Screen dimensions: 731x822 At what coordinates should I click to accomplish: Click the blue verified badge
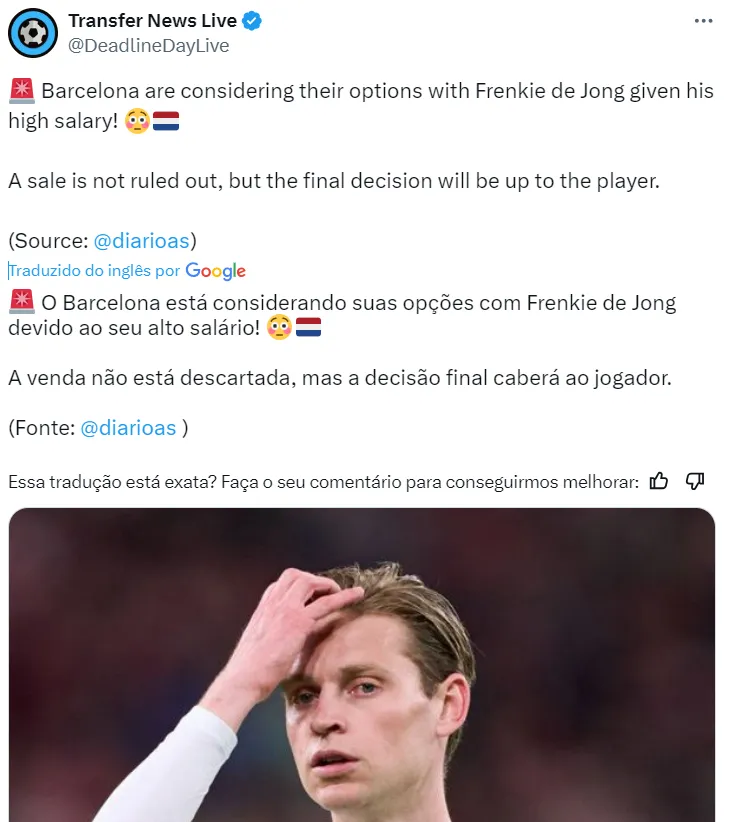(254, 21)
